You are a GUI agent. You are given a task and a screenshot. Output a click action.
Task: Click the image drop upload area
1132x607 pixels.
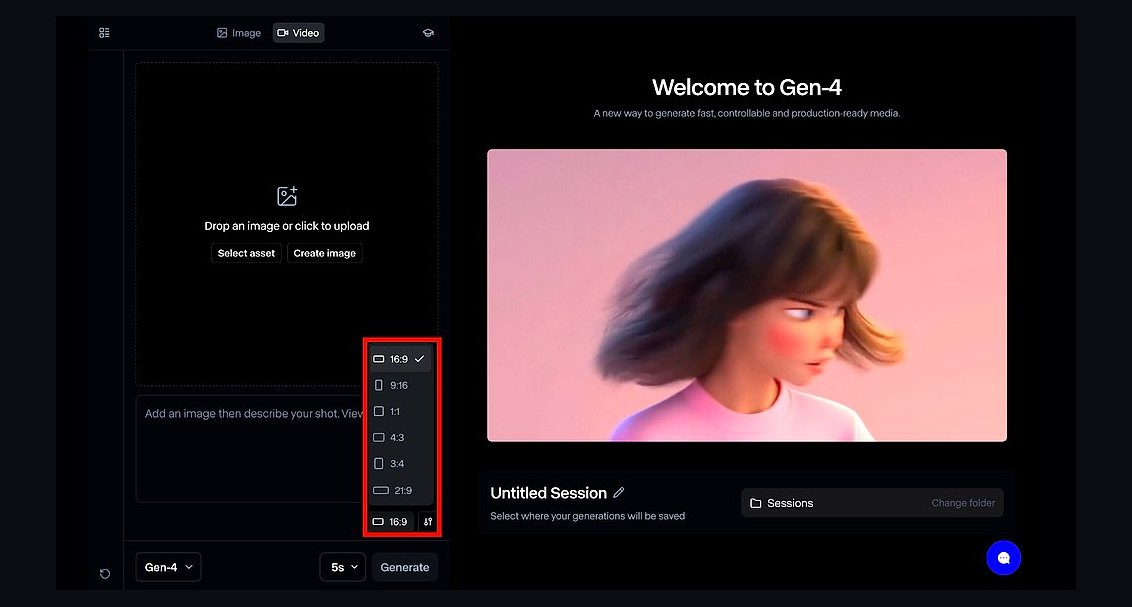(x=287, y=224)
